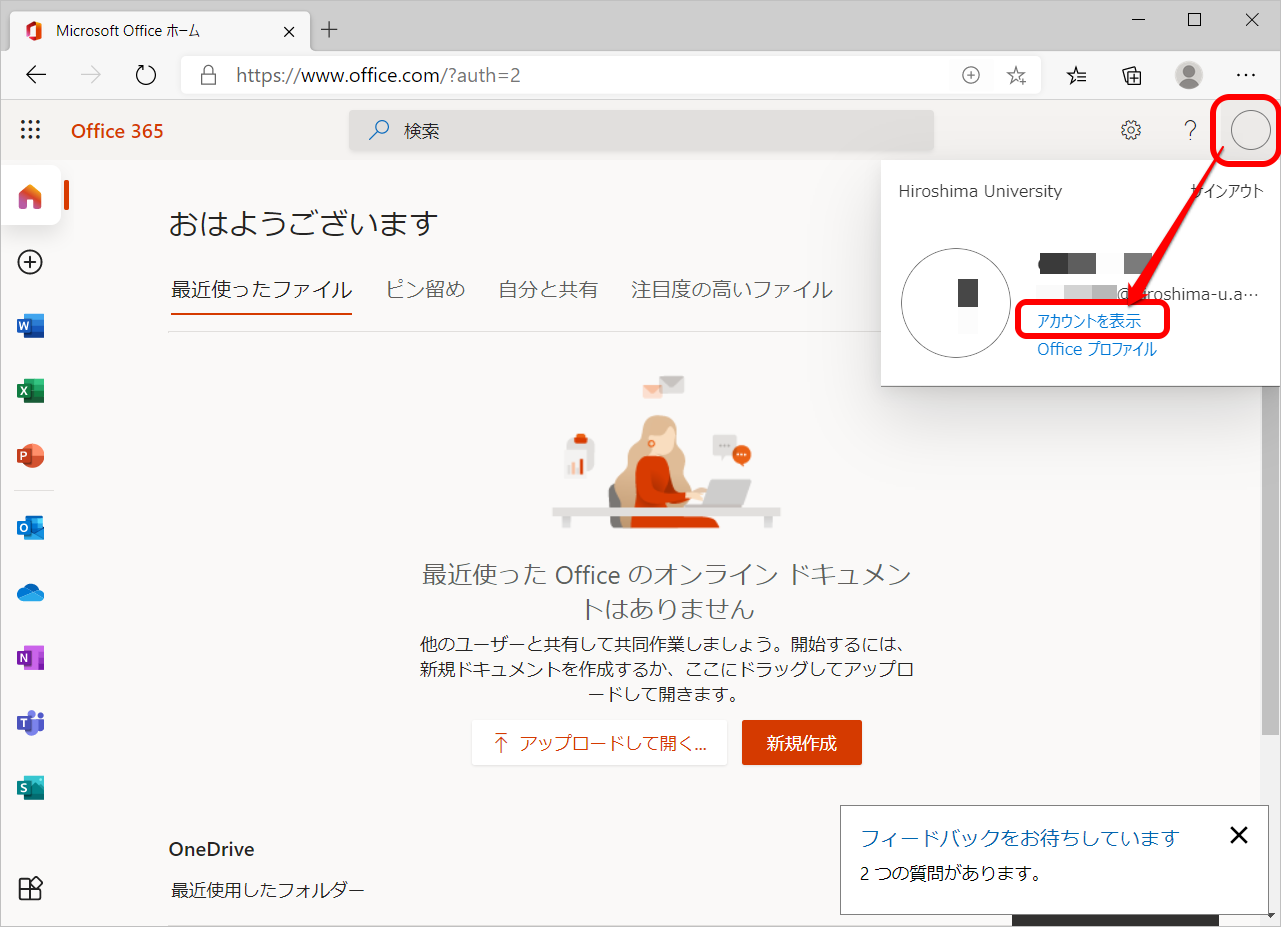Click 最近使用したフォルダー text
The height and width of the screenshot is (927, 1281).
pos(267,889)
